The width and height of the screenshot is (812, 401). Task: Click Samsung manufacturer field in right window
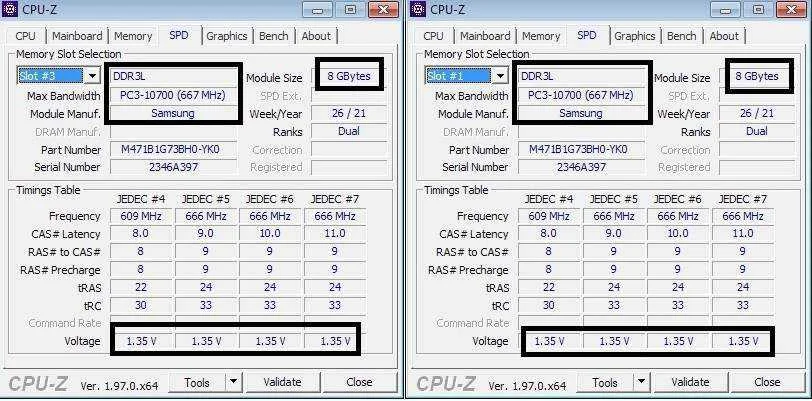(582, 113)
